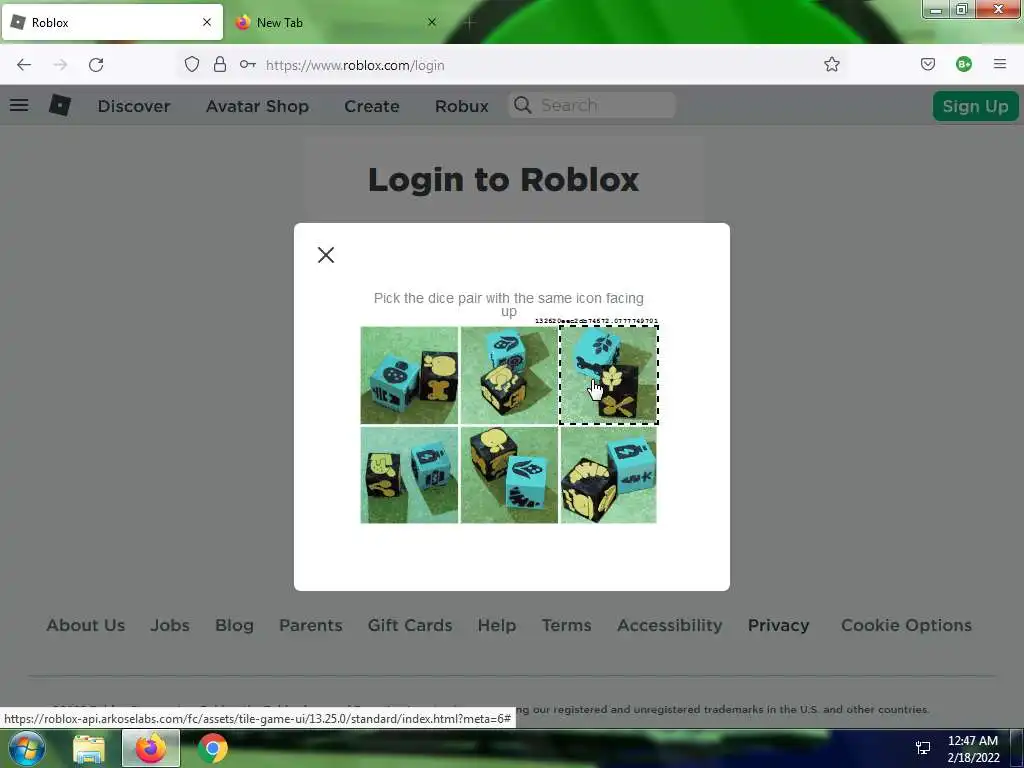This screenshot has height=768, width=1024.
Task: Minimize the Firefox window
Action: [x=935, y=9]
